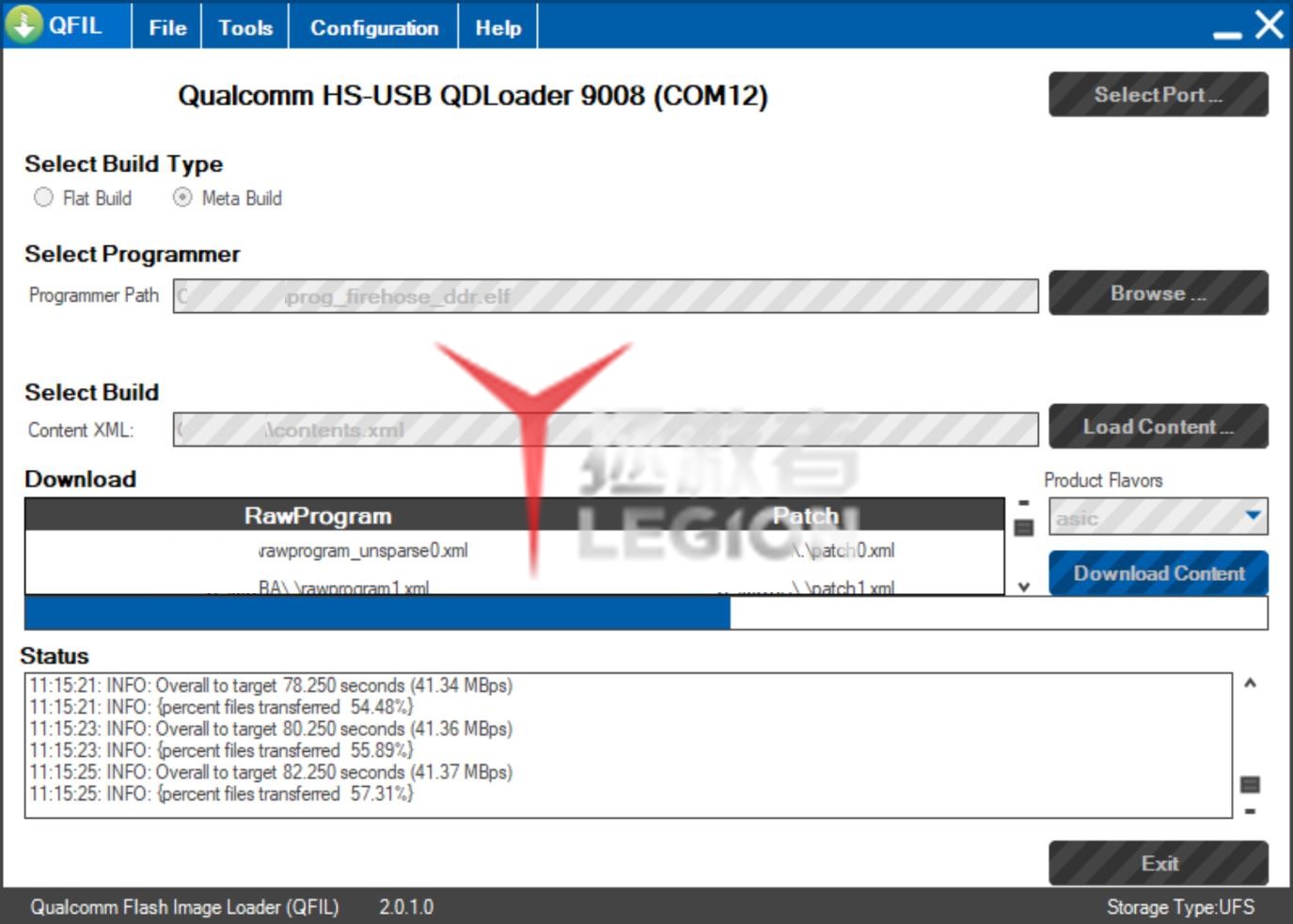
Task: Minimize the QFIL window
Action: (x=1227, y=34)
